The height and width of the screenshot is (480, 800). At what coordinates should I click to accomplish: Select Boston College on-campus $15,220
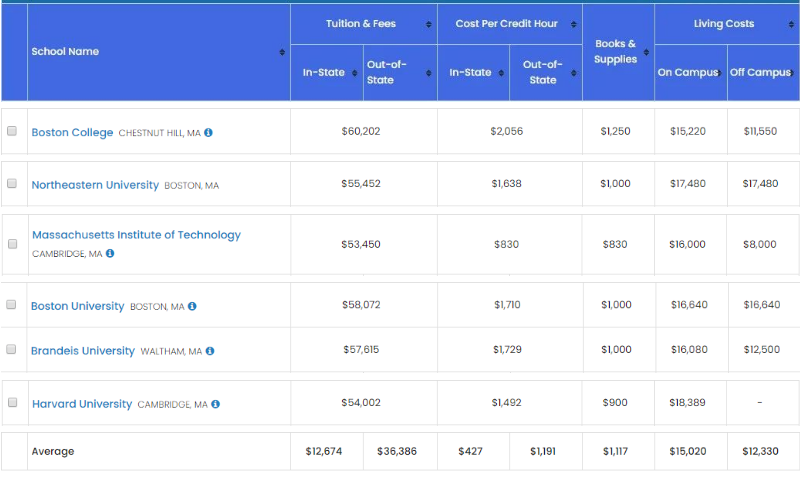pos(688,132)
